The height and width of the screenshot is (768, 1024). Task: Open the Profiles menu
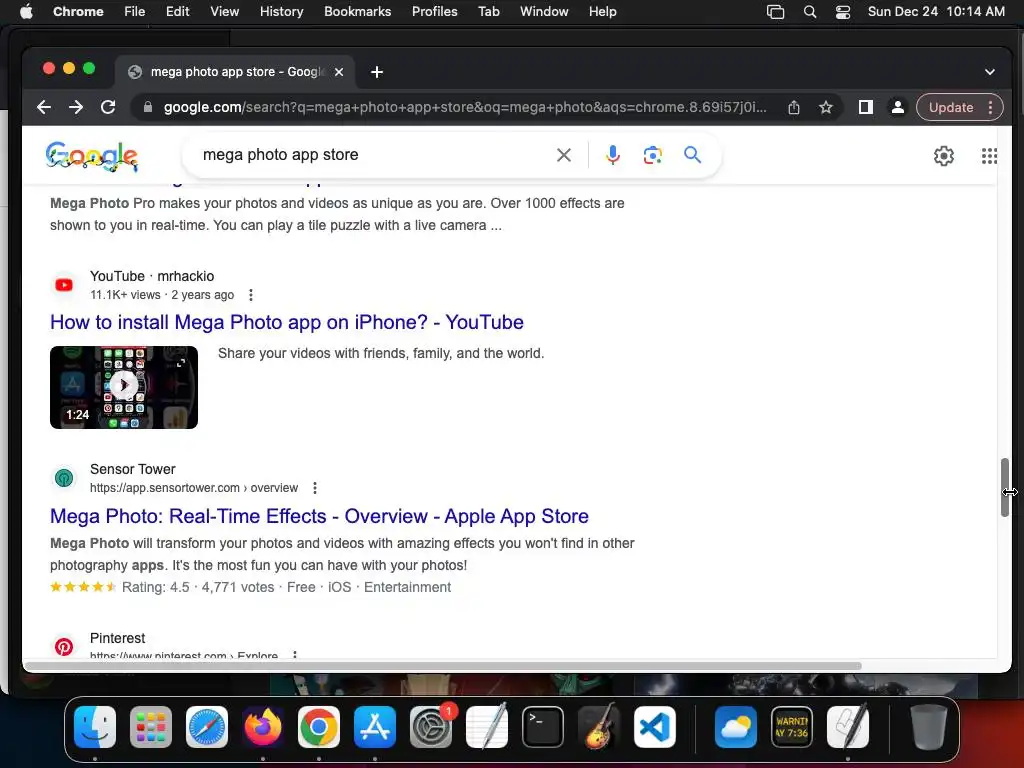coord(434,11)
